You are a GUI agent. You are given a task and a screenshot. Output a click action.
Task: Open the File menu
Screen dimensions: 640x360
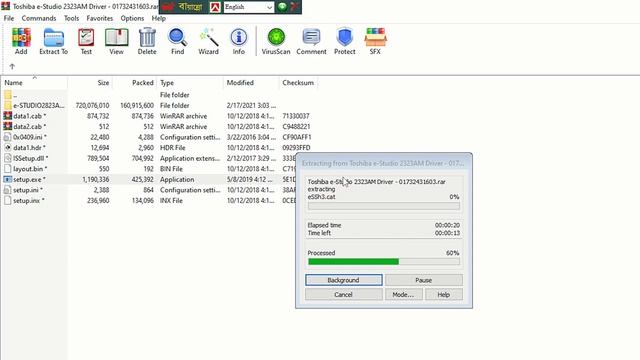pos(9,18)
